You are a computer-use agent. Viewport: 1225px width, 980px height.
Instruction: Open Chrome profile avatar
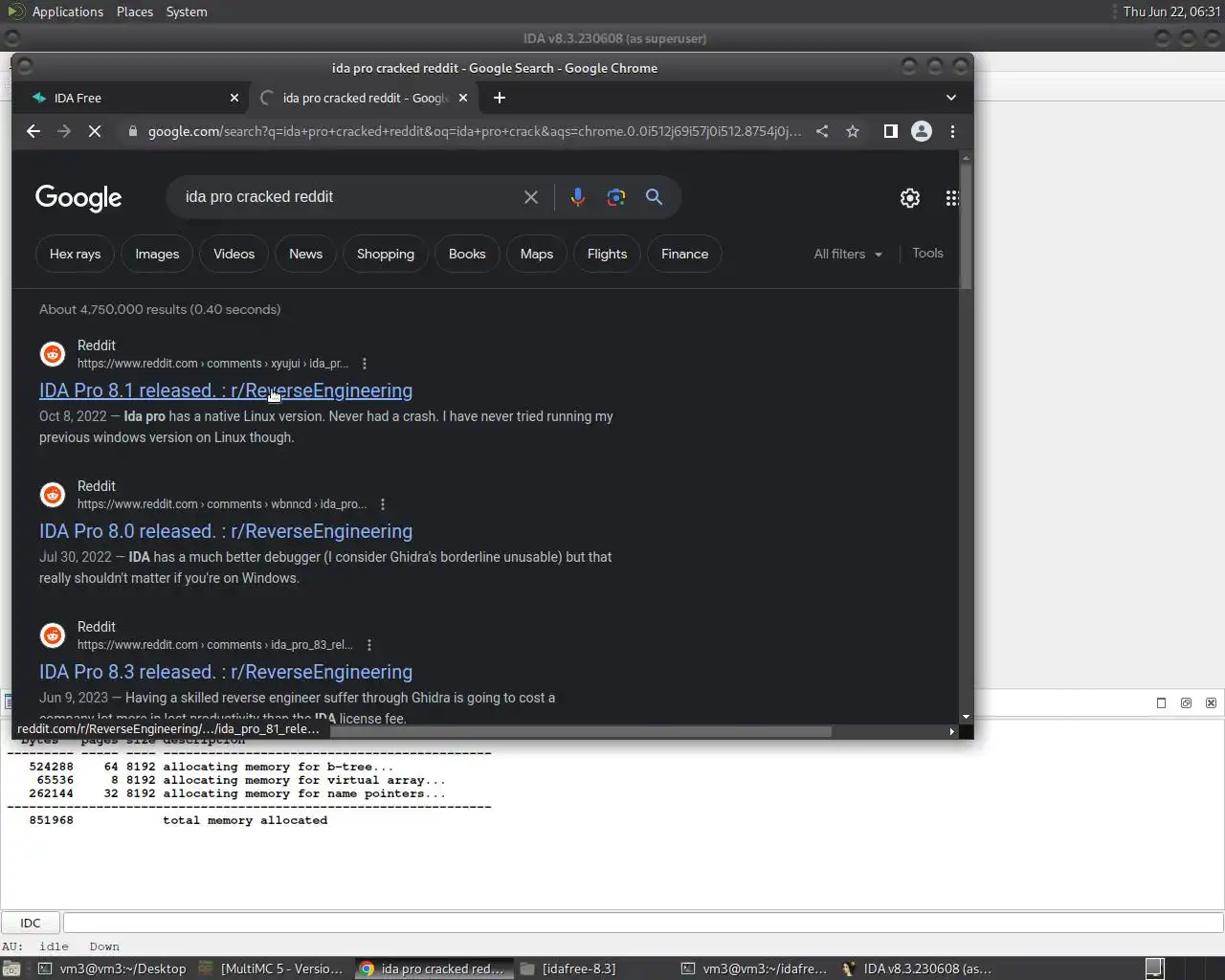click(922, 131)
